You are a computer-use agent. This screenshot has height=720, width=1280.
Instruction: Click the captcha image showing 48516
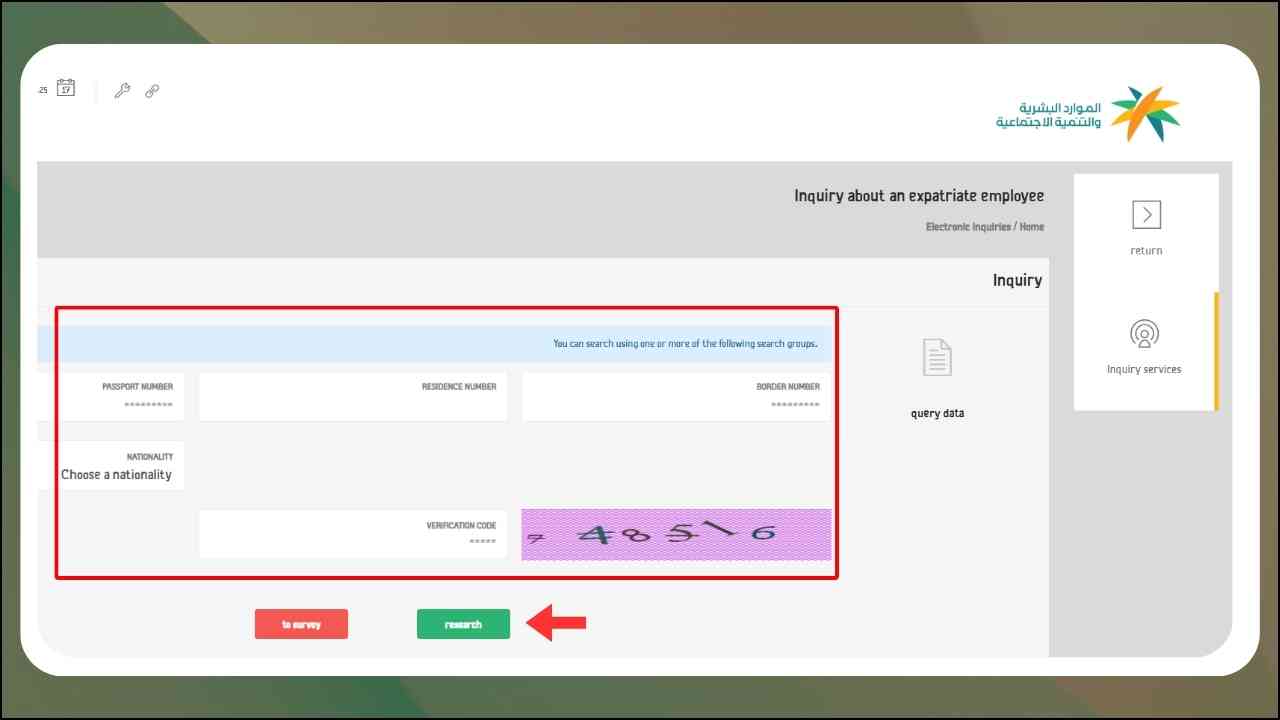click(676, 534)
